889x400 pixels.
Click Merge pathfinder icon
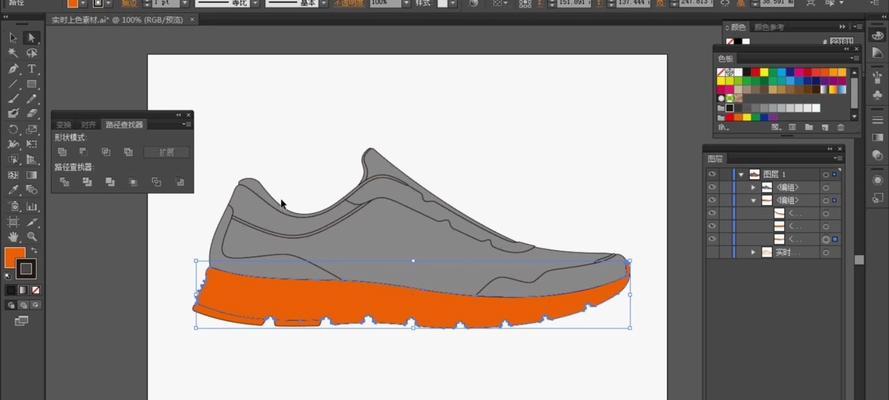110,182
